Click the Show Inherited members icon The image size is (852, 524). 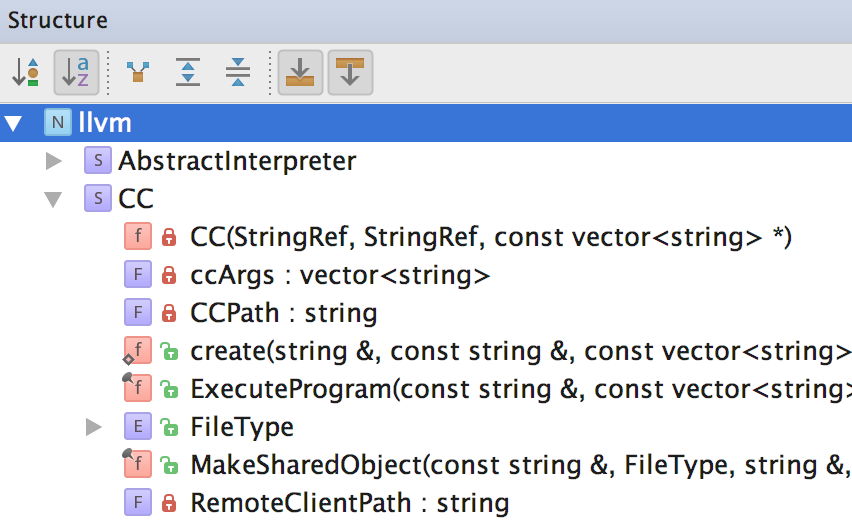pos(138,72)
